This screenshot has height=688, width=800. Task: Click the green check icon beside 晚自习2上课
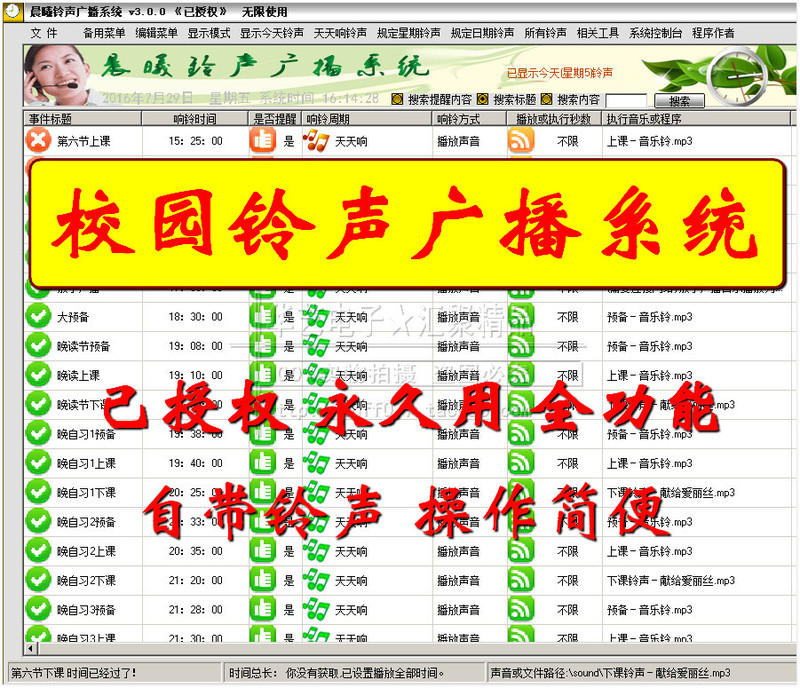[x=38, y=551]
